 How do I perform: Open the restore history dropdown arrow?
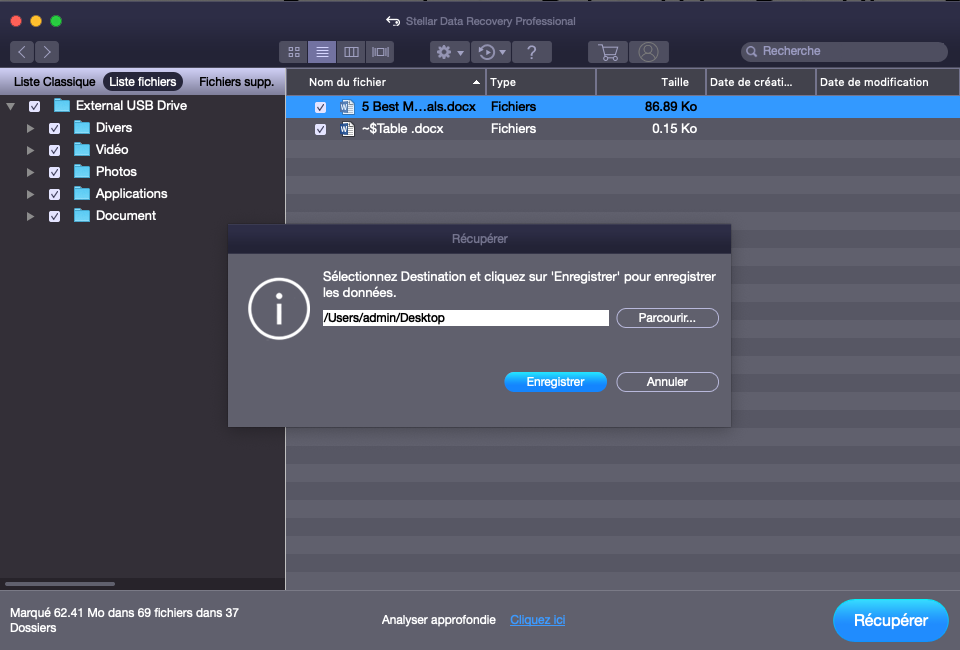pos(503,52)
